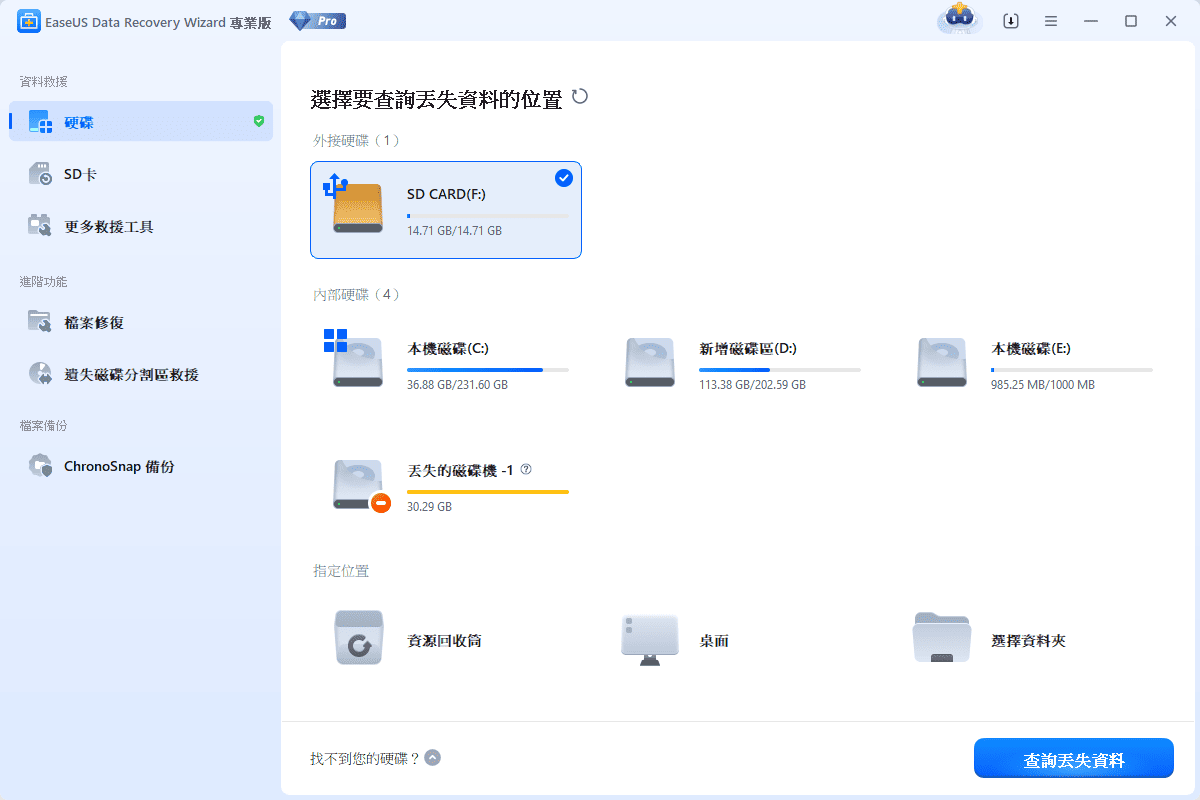Click the 丟失的磁碟機 -1 drive icon
This screenshot has height=800, width=1200.
click(360, 485)
